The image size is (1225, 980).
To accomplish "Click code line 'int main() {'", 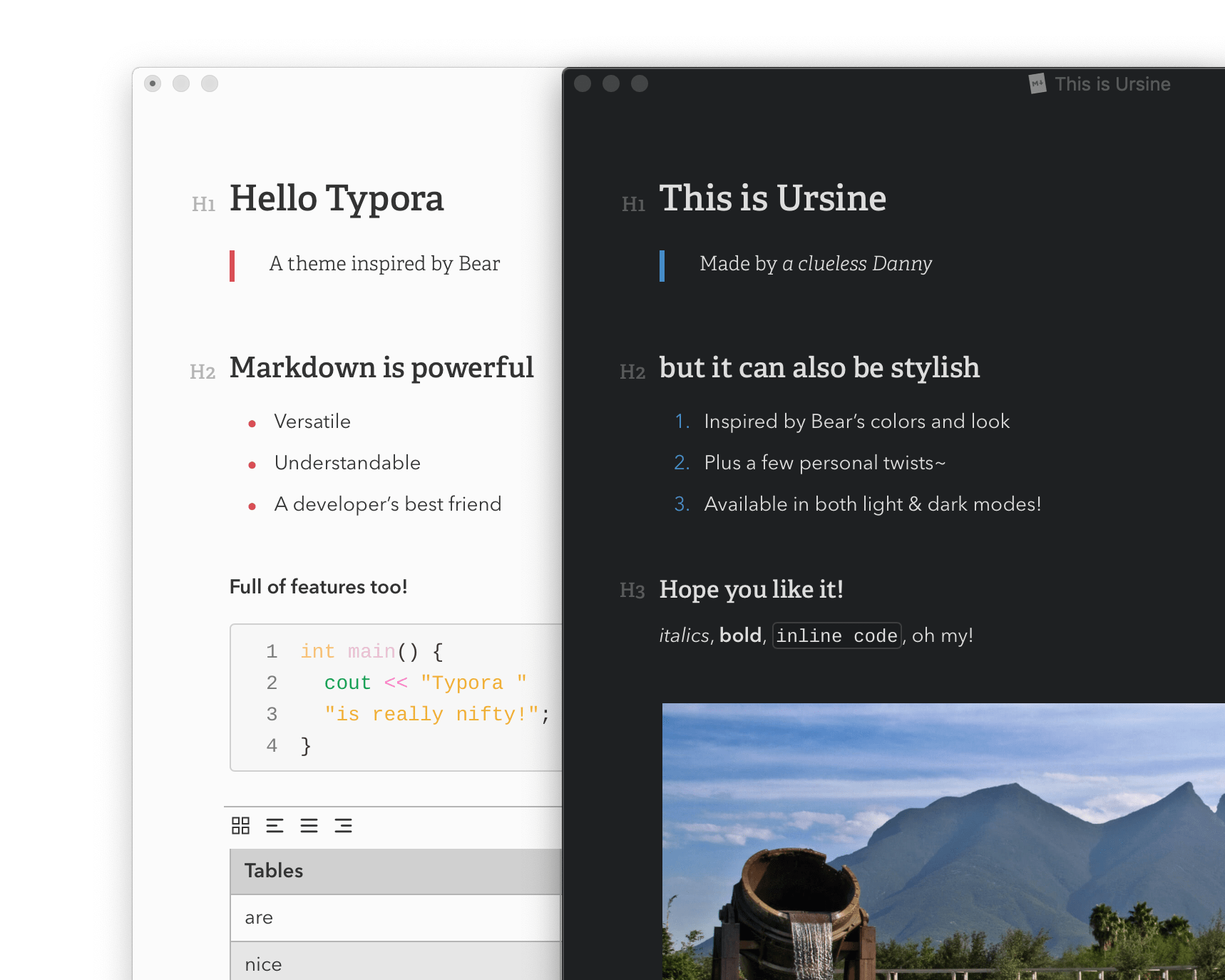I will tap(371, 651).
